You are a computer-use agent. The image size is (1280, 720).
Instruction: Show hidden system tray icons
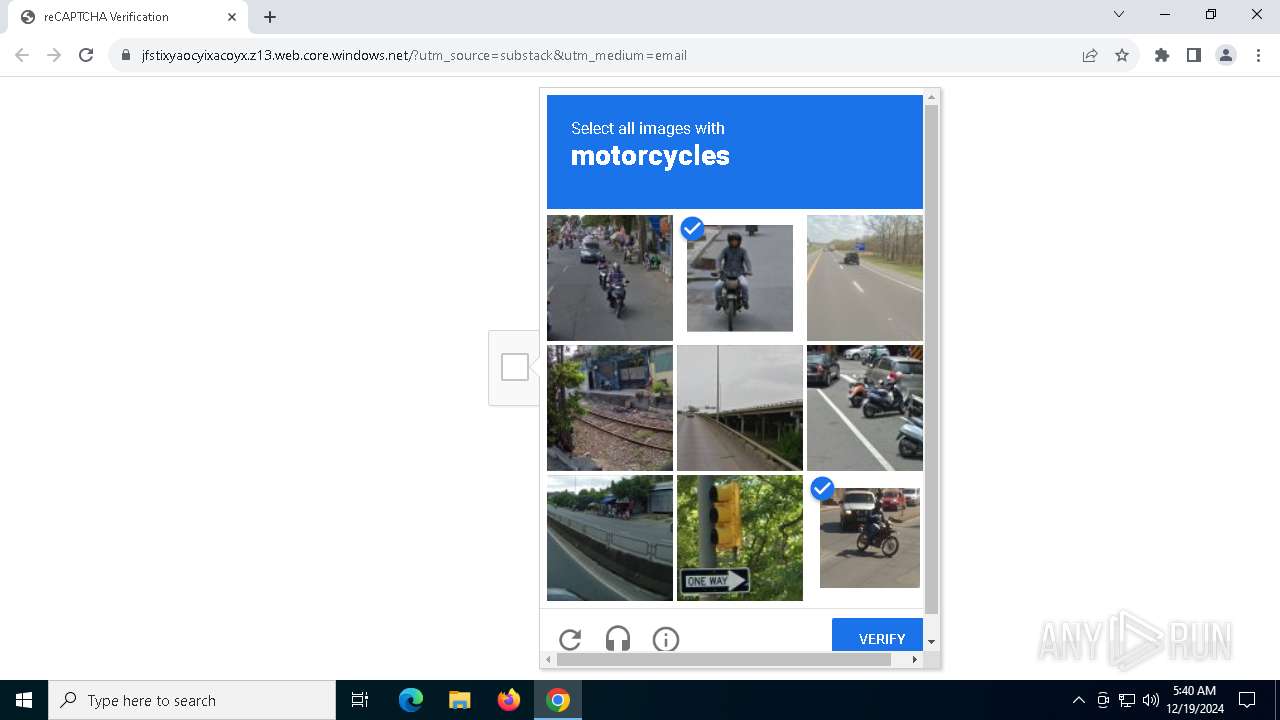pyautogui.click(x=1078, y=700)
